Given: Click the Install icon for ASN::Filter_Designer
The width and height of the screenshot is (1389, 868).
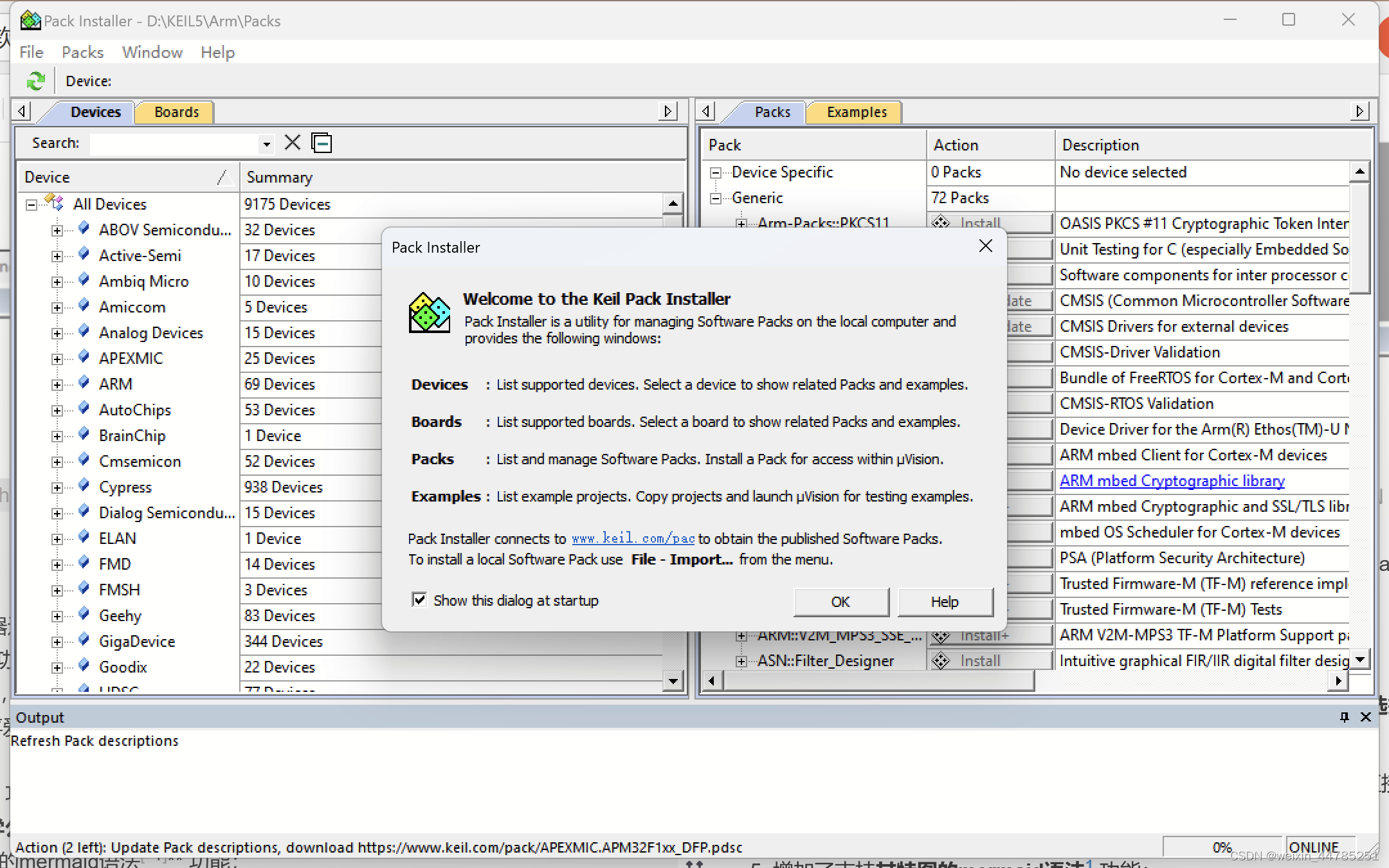Looking at the screenshot, I should click(x=941, y=660).
